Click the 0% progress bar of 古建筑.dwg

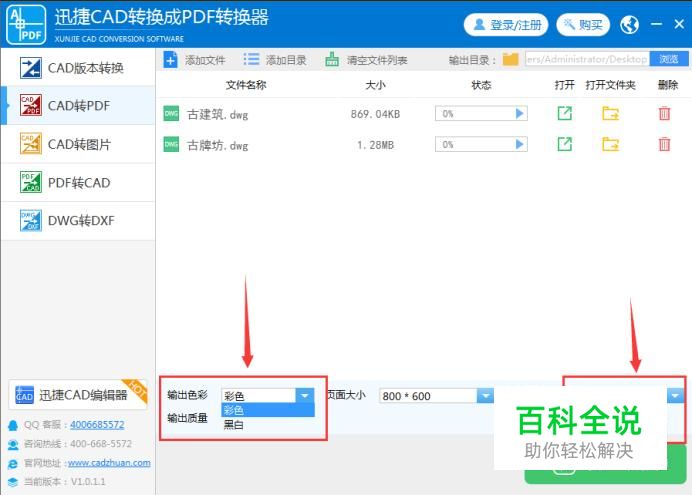click(x=481, y=114)
